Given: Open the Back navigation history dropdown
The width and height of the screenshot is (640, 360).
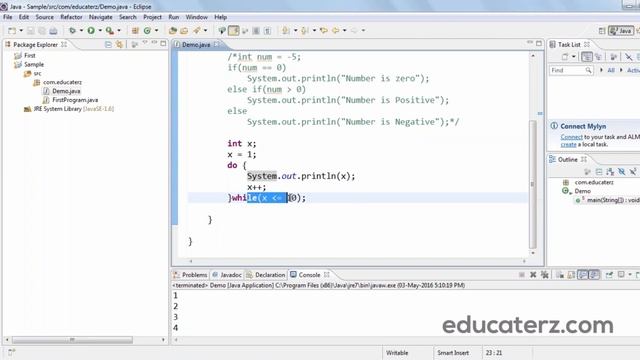Looking at the screenshot, I should 344,31.
